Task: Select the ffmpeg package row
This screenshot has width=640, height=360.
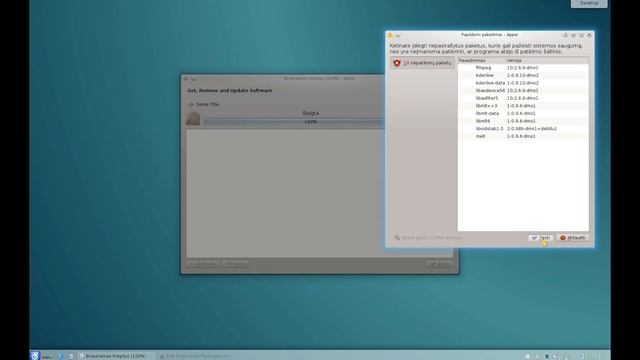Action: [x=523, y=68]
